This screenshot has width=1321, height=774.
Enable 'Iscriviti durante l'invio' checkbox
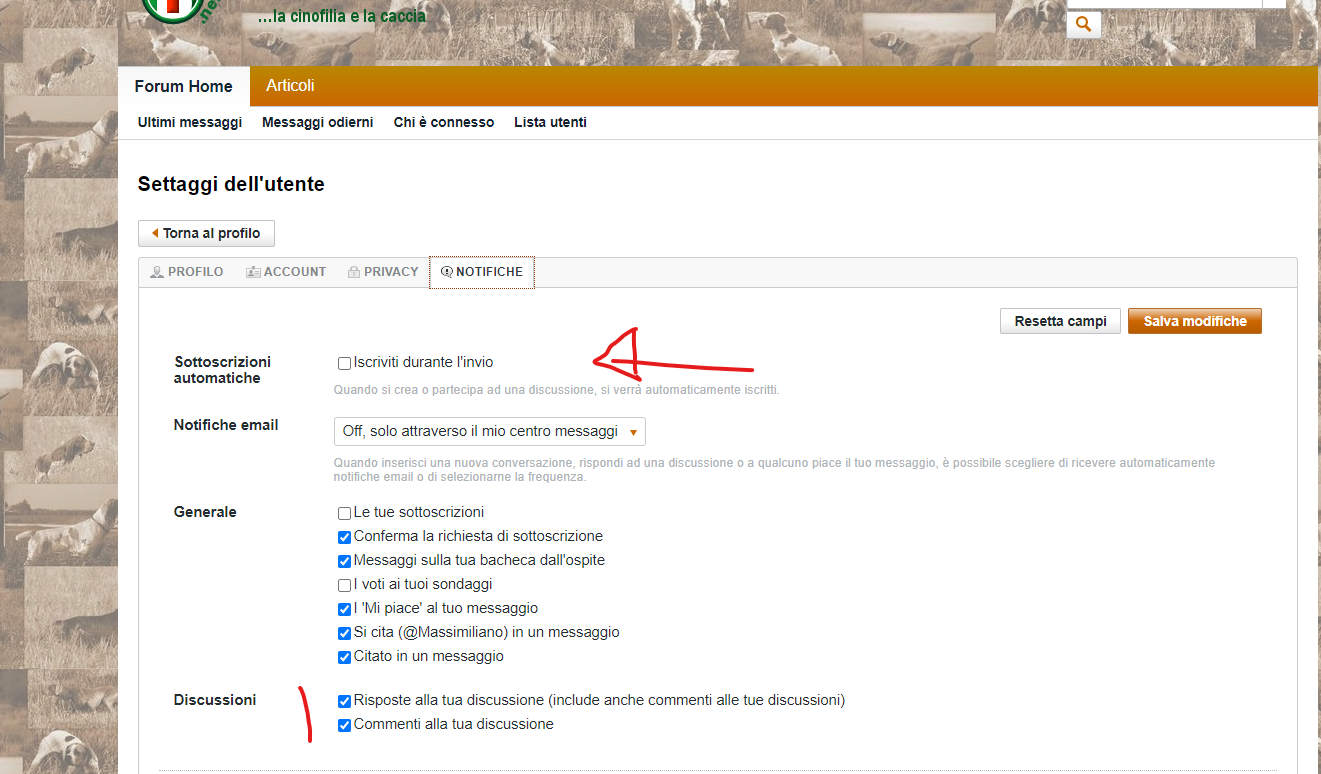click(x=345, y=364)
